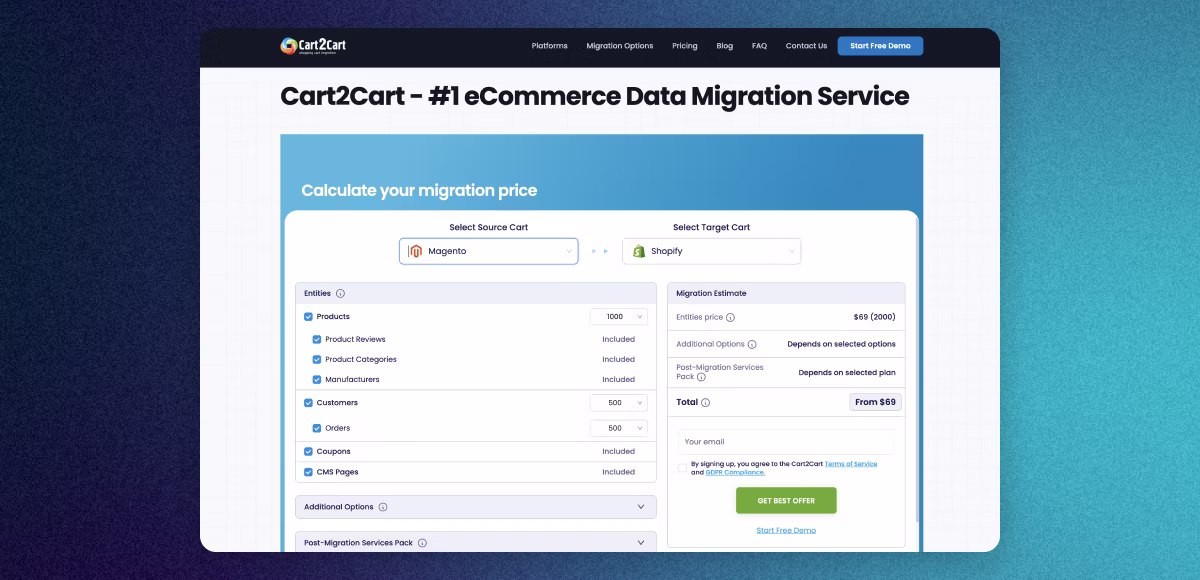Click Depends on selected plan text
The height and width of the screenshot is (580, 1200).
click(847, 373)
